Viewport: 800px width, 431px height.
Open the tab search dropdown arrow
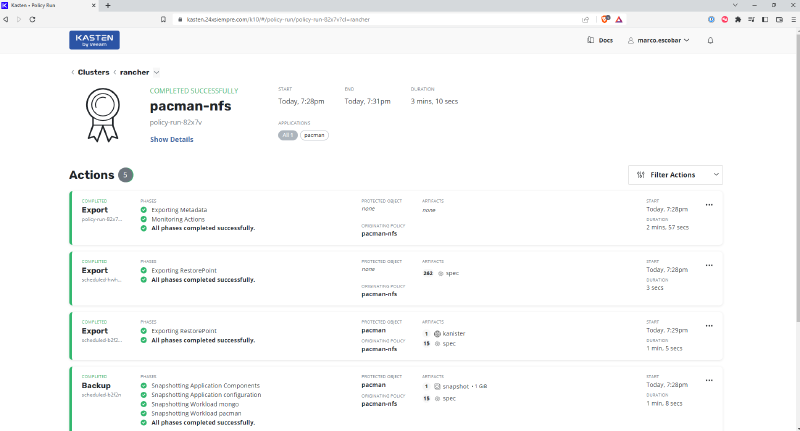pyautogui.click(x=735, y=5)
